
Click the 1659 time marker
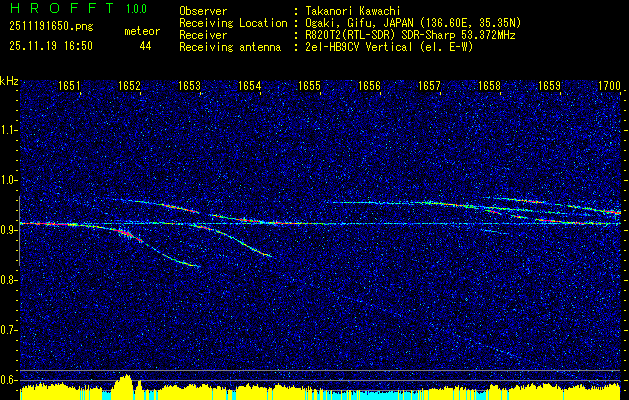(x=549, y=85)
